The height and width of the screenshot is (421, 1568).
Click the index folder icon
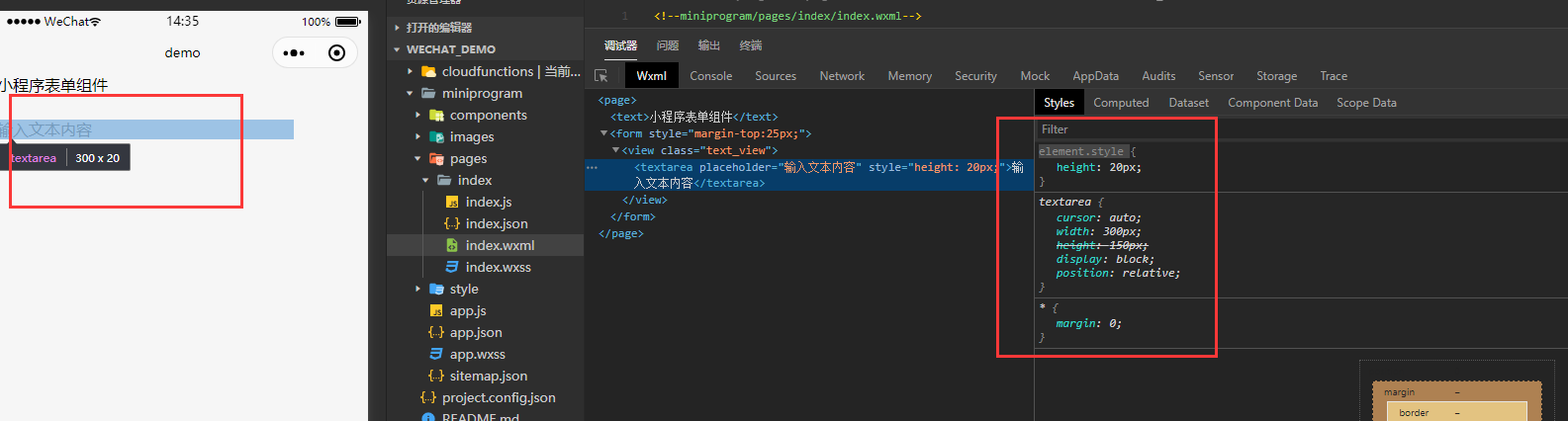444,180
